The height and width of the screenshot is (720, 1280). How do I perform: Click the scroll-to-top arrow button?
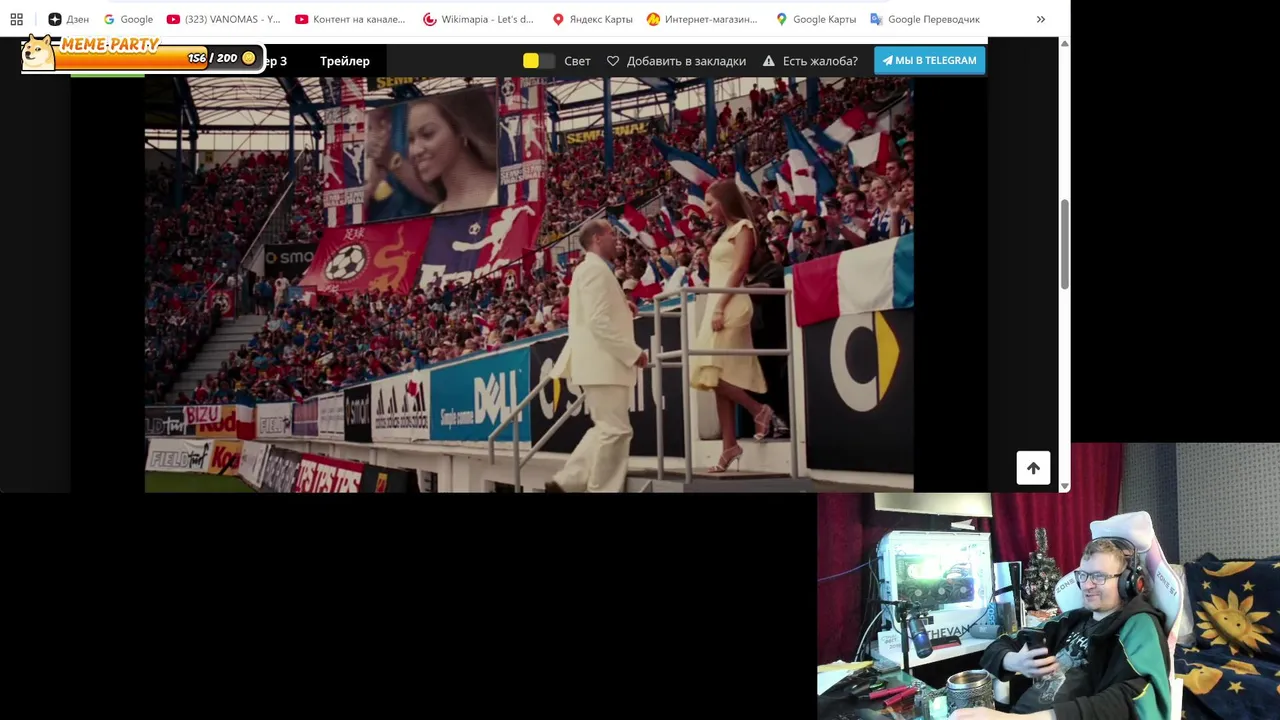(x=1033, y=468)
